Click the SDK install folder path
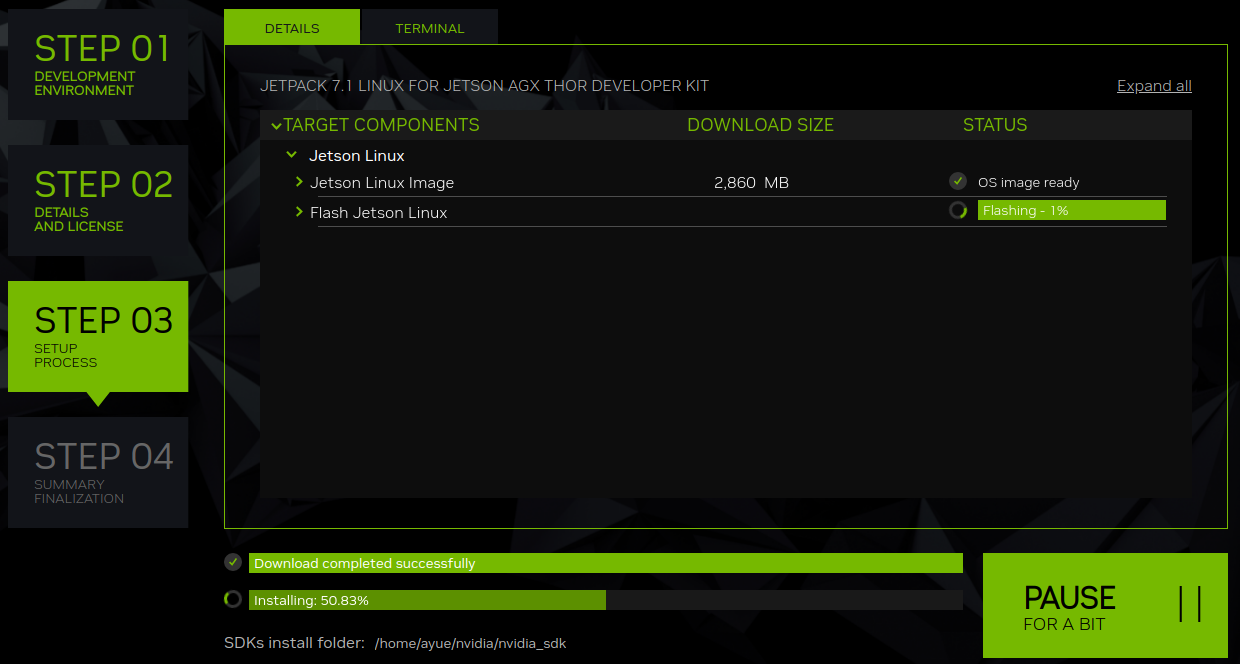The image size is (1240, 664). click(470, 643)
